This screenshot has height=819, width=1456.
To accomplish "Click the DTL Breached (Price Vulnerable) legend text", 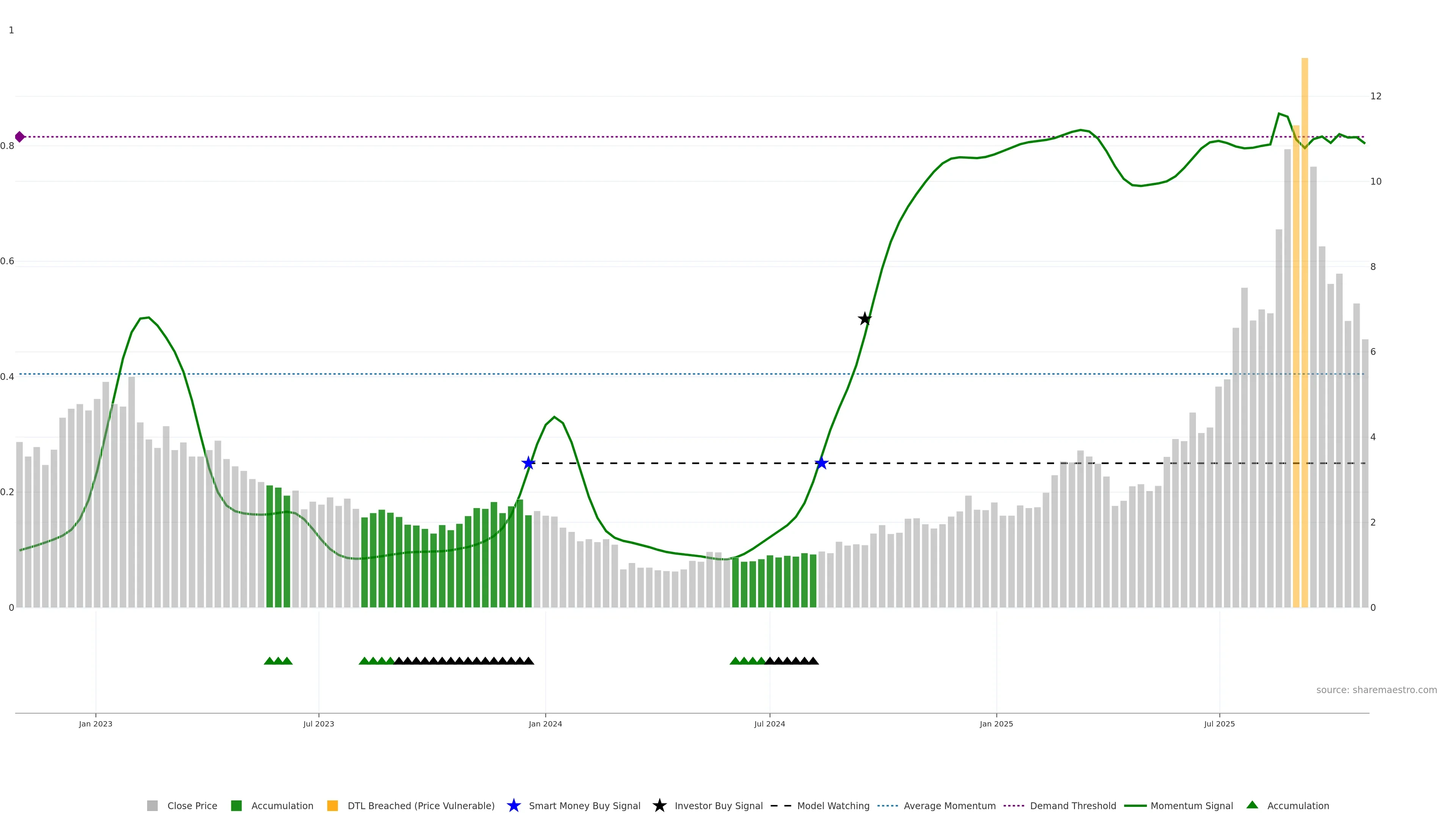I will pos(420,805).
